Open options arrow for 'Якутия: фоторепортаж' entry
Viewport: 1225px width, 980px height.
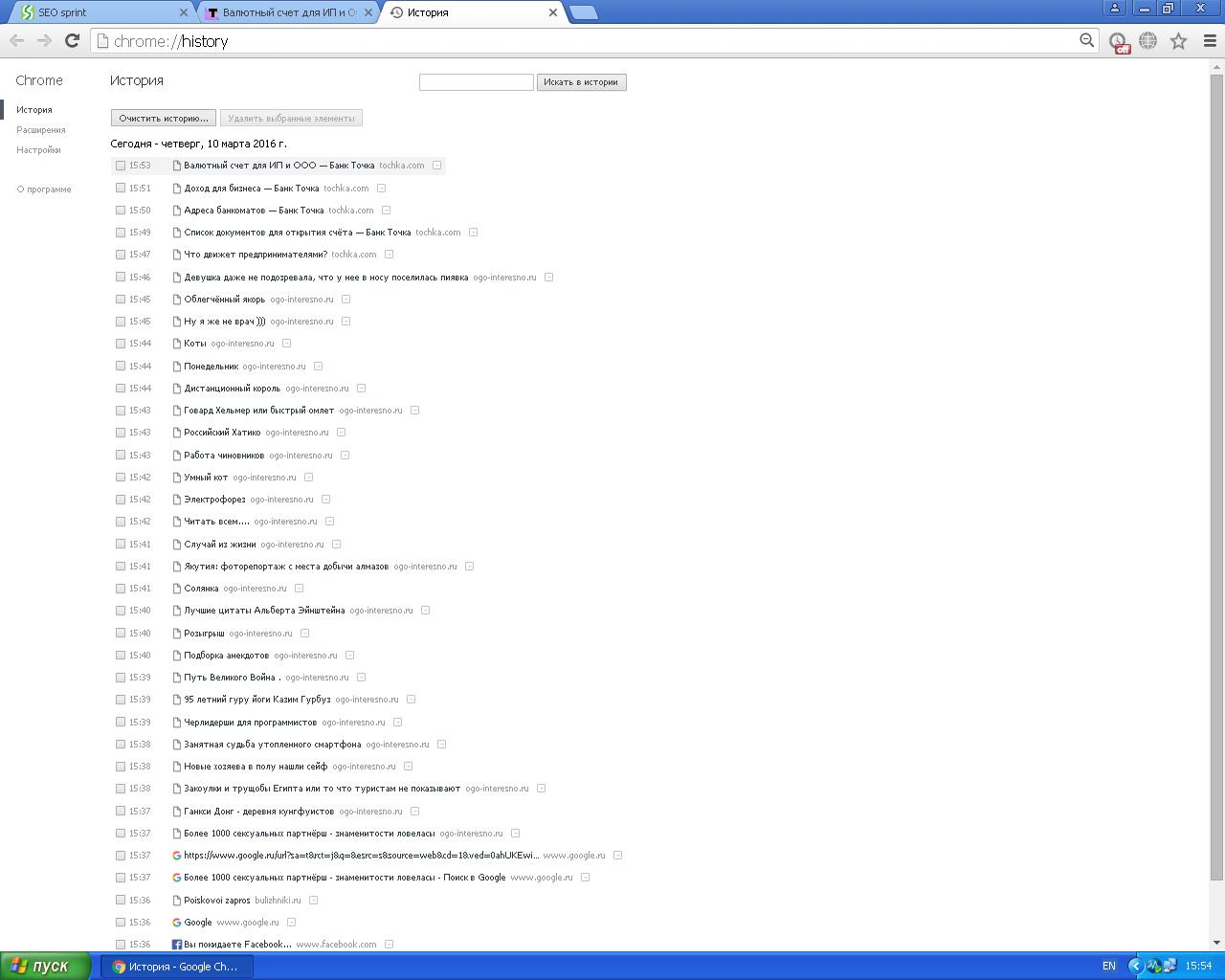click(x=469, y=567)
